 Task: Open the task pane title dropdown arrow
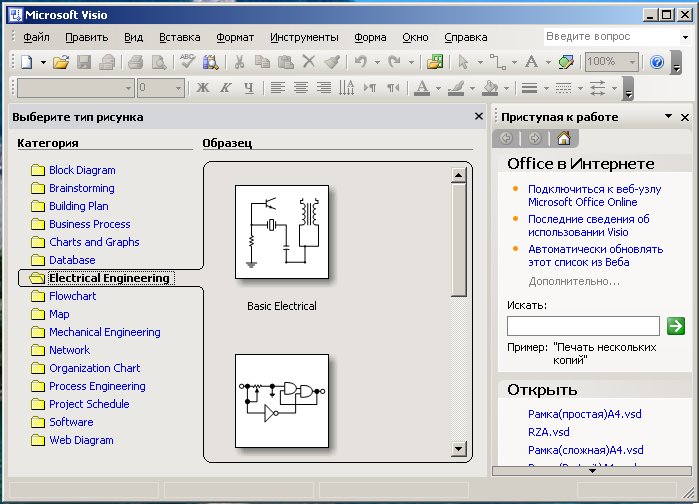668,116
